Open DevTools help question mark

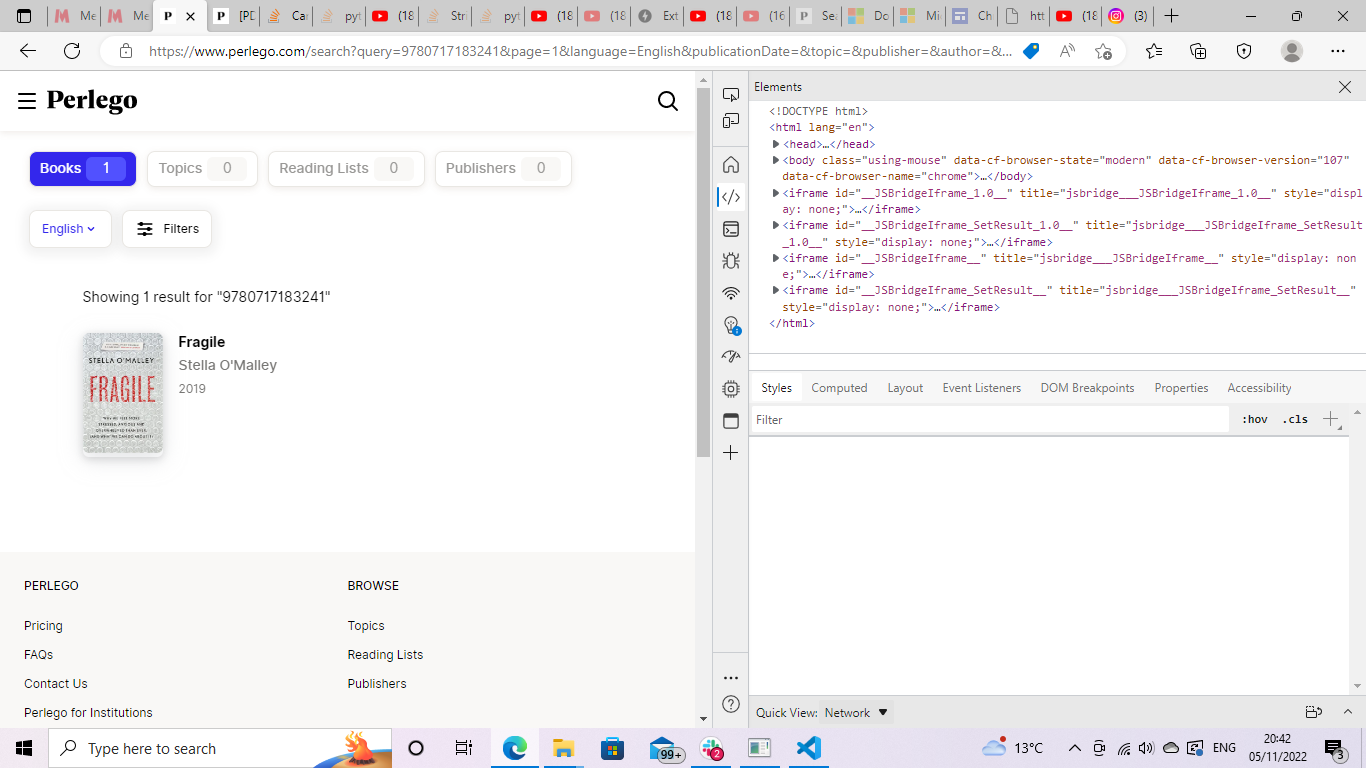(731, 704)
